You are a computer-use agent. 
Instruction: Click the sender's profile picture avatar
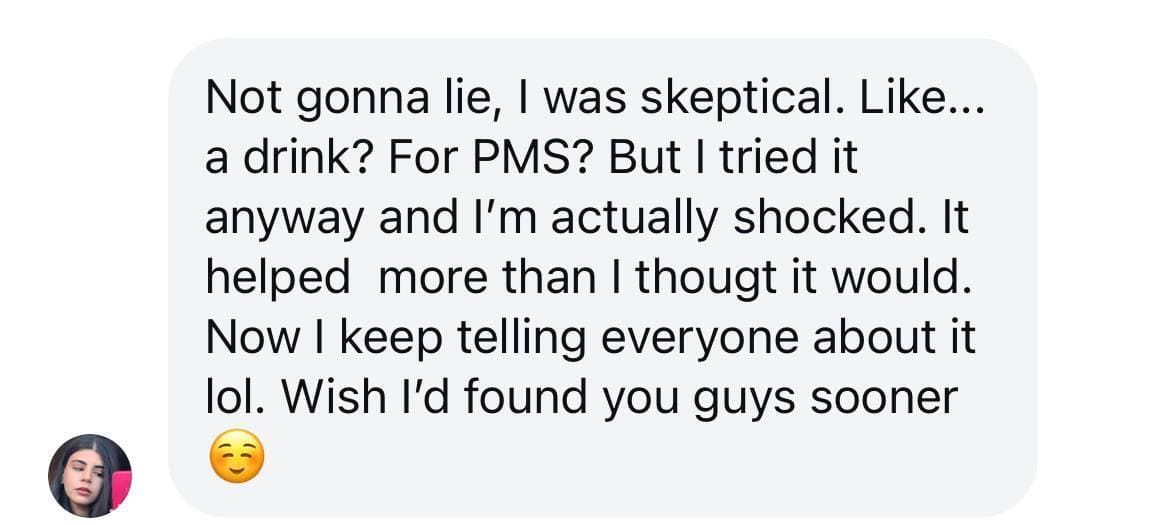tap(90, 475)
